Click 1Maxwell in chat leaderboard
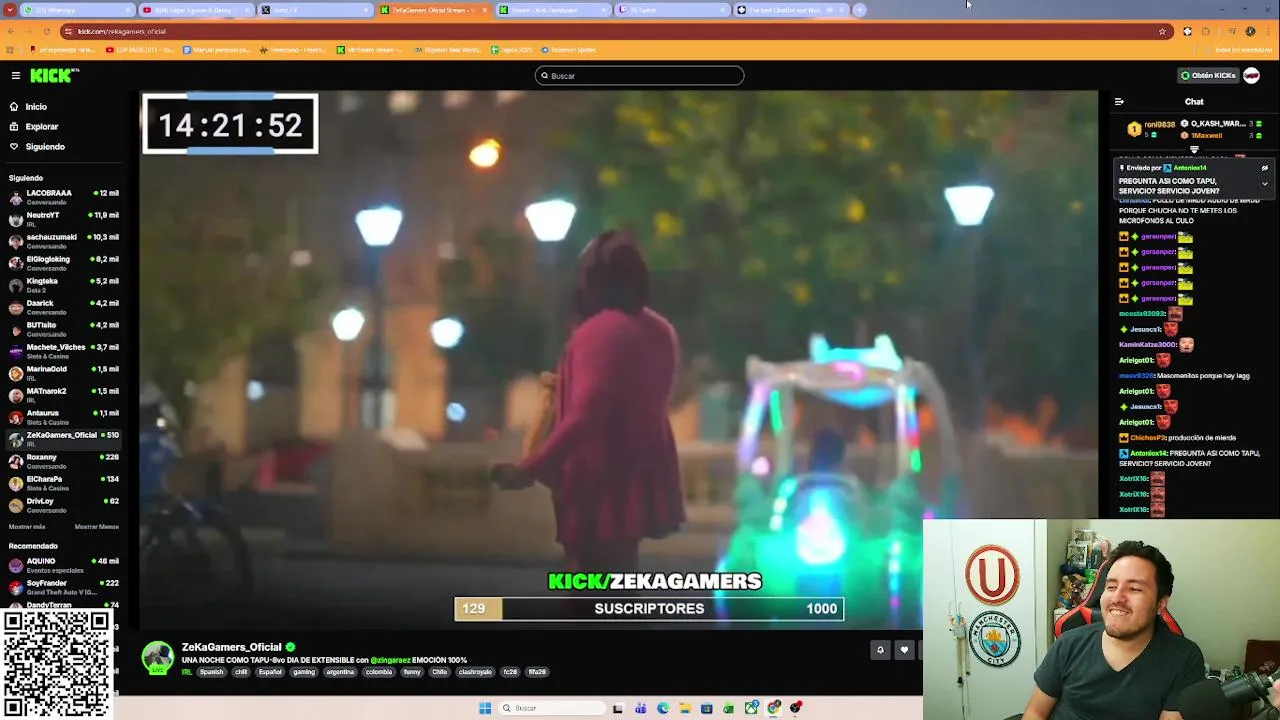The height and width of the screenshot is (720, 1280). (x=1206, y=136)
